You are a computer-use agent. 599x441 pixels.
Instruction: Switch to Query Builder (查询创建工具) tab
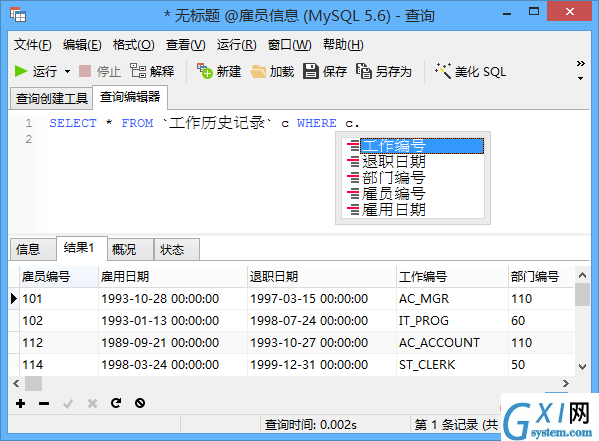click(52, 99)
